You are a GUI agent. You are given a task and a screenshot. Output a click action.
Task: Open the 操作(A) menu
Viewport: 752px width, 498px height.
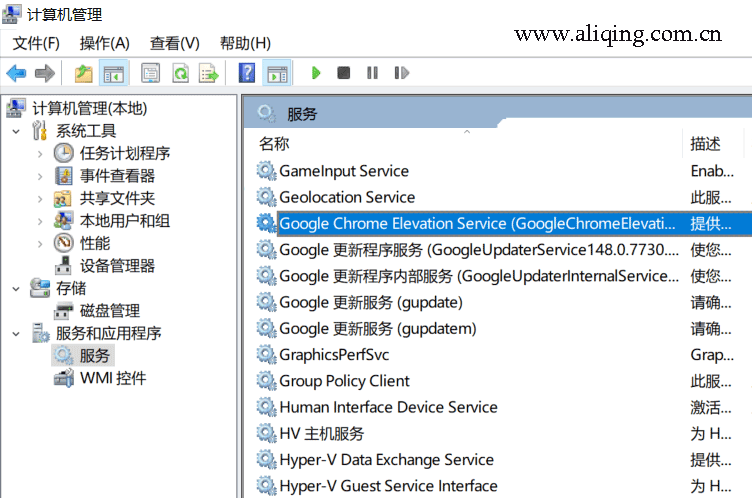[105, 43]
